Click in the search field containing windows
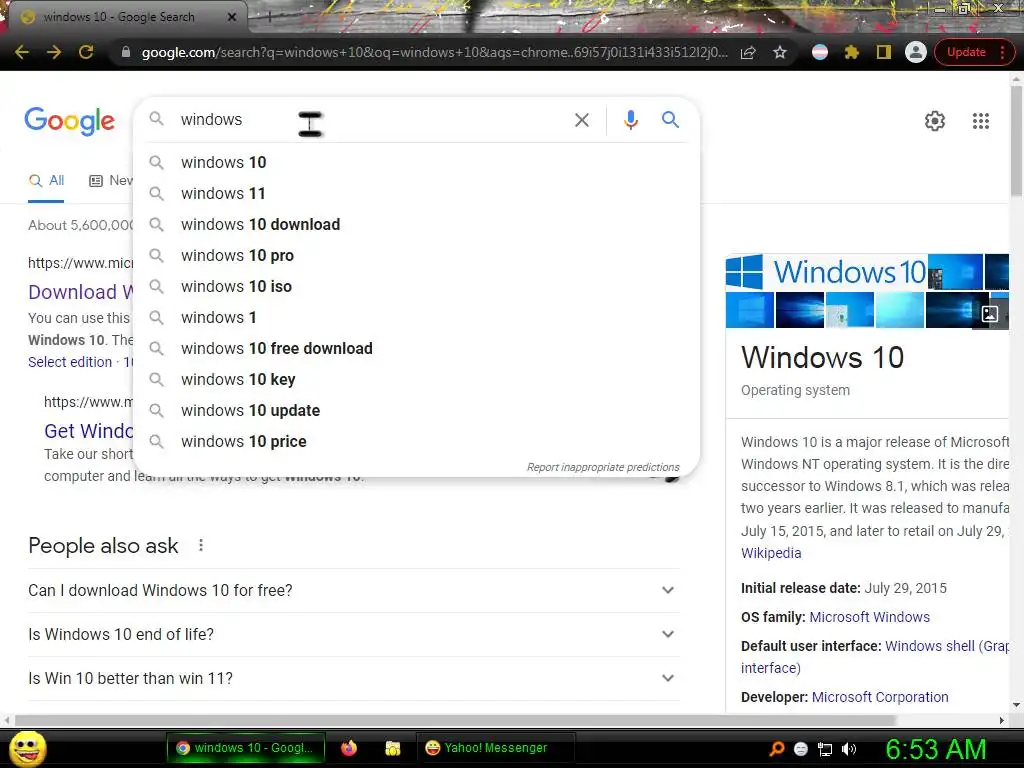Image resolution: width=1024 pixels, height=768 pixels. pos(372,120)
